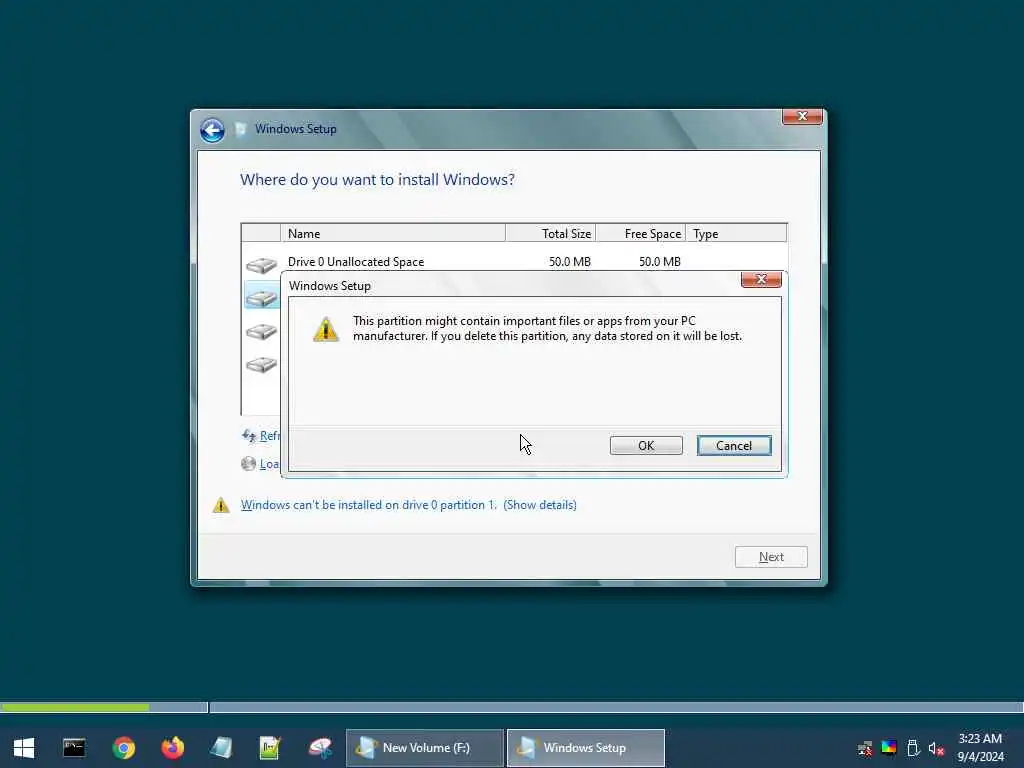Launch Firefox from taskbar
The image size is (1024, 768).
tap(172, 748)
